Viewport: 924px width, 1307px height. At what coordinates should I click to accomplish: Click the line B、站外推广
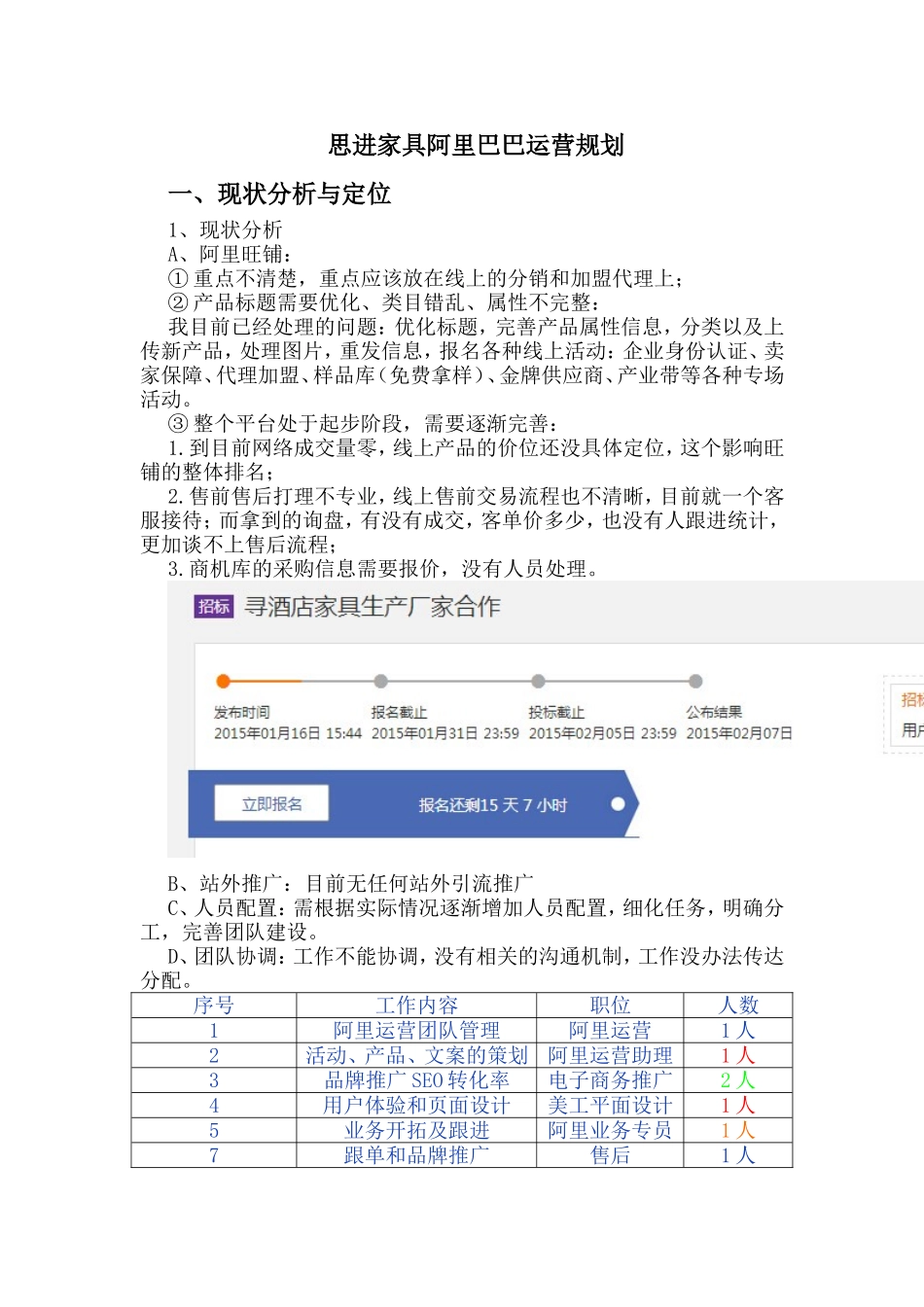click(x=351, y=884)
